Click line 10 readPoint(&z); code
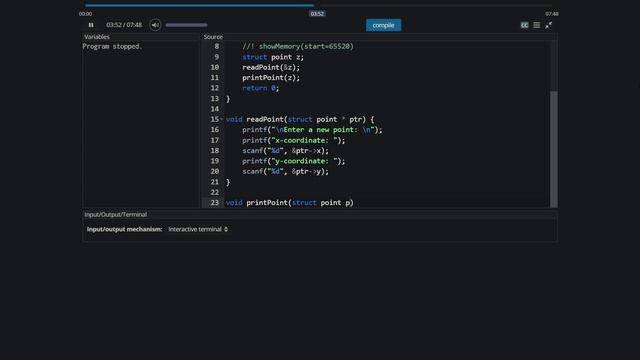The image size is (640, 360). point(271,67)
